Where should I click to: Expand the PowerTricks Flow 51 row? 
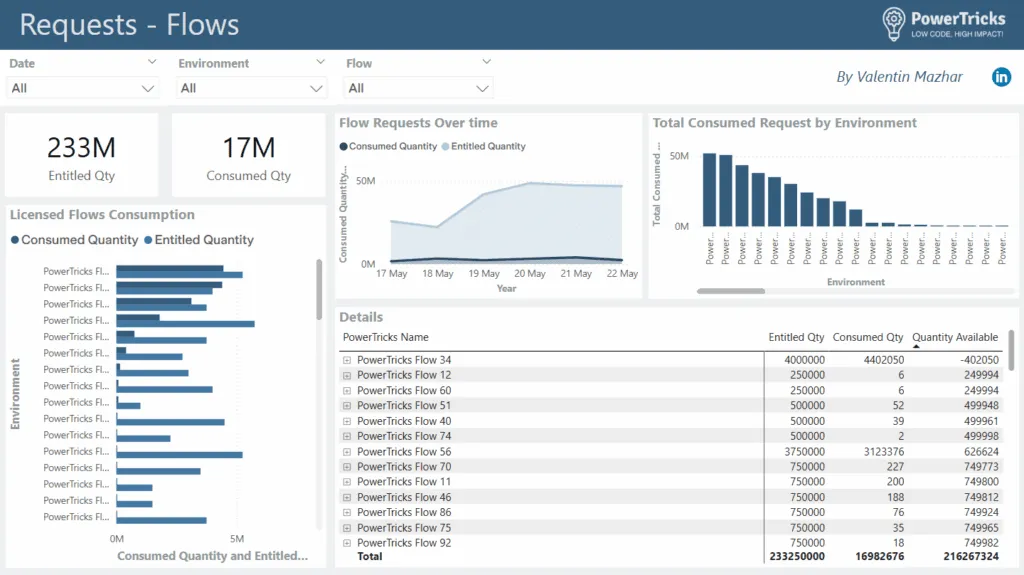tap(347, 406)
